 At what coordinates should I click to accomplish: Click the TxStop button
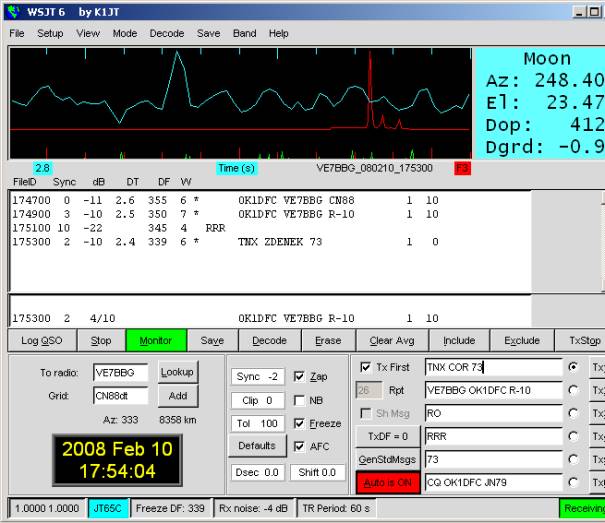pos(580,340)
